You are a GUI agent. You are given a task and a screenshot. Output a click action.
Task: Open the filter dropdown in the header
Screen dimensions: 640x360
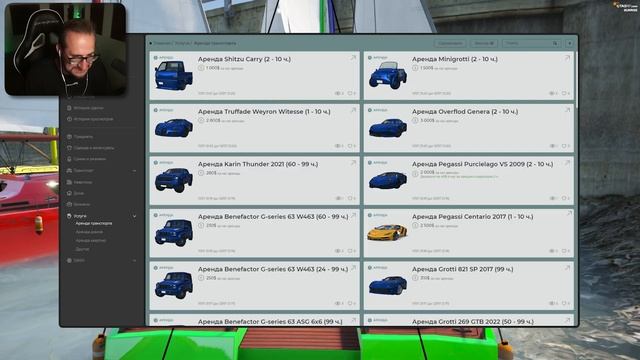click(484, 43)
